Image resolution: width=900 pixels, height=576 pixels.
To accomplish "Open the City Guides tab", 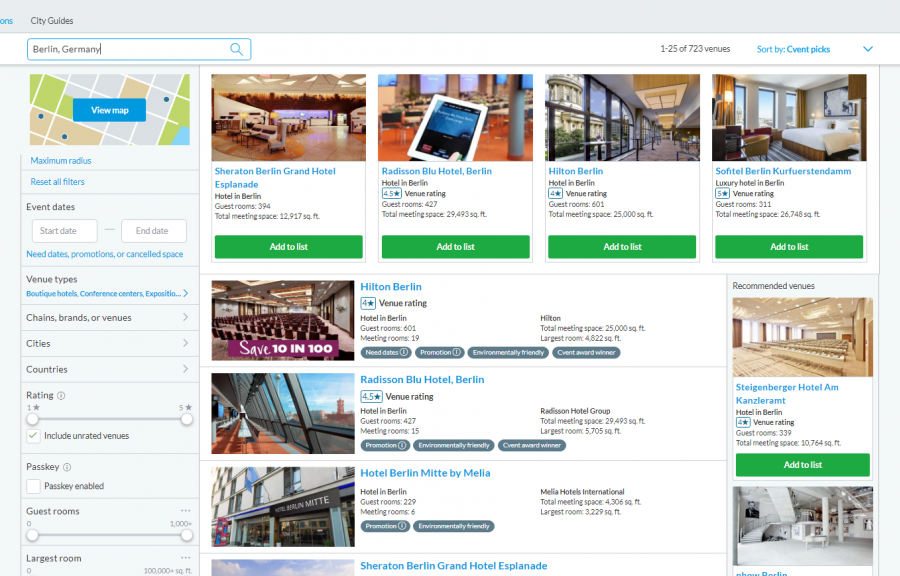I will (x=52, y=21).
